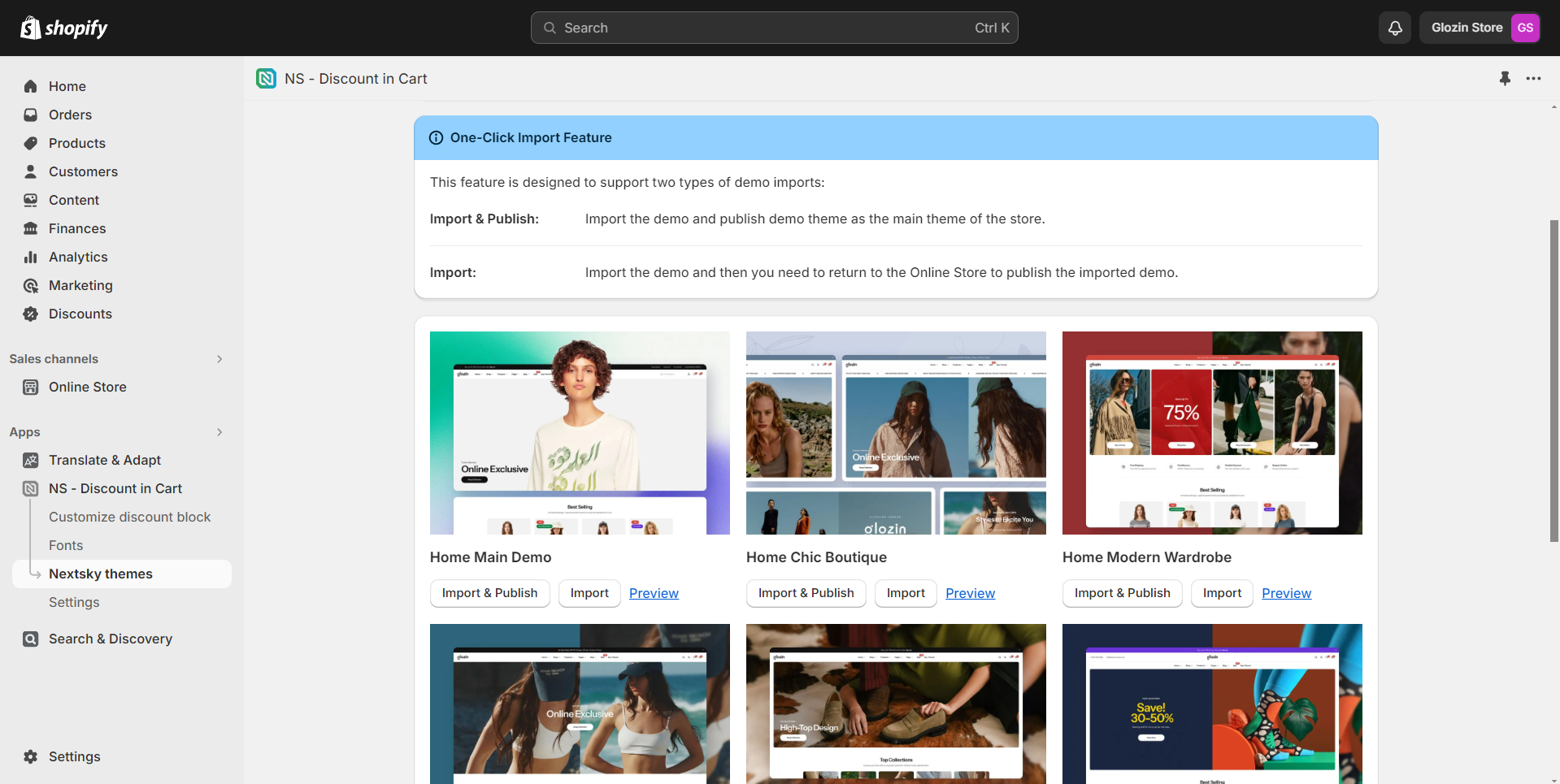This screenshot has width=1560, height=784.
Task: Import Home Chic Boutique only
Action: click(x=906, y=593)
